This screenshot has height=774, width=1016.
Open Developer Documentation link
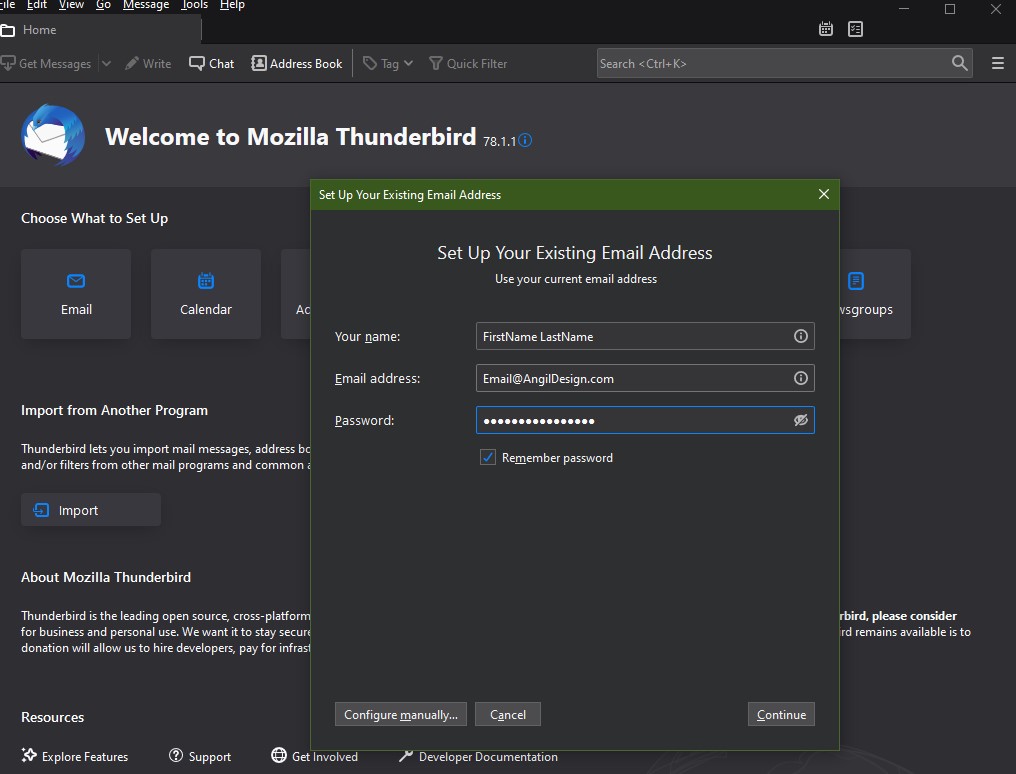(x=478, y=756)
